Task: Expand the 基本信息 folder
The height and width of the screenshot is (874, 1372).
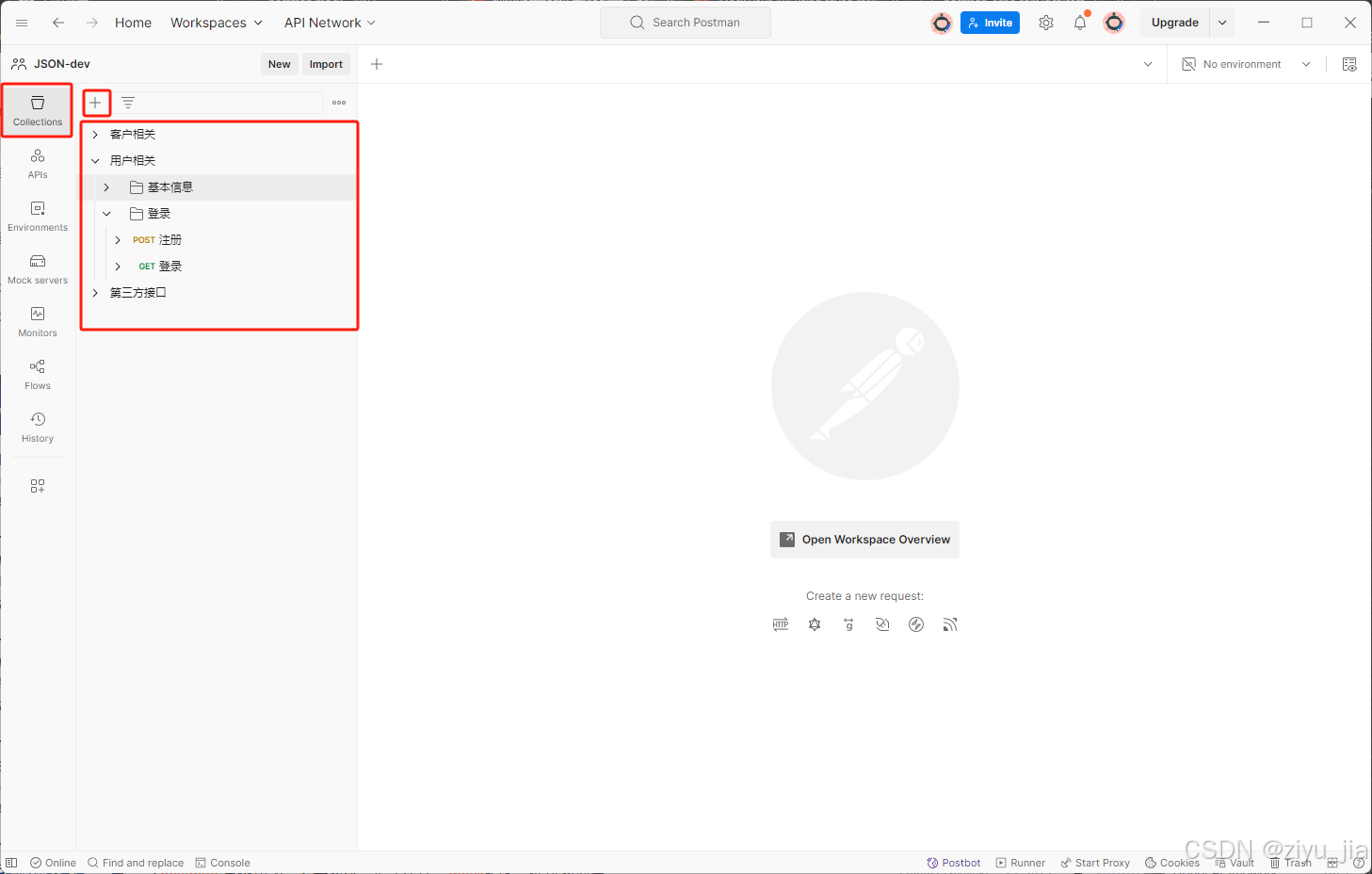Action: (106, 187)
